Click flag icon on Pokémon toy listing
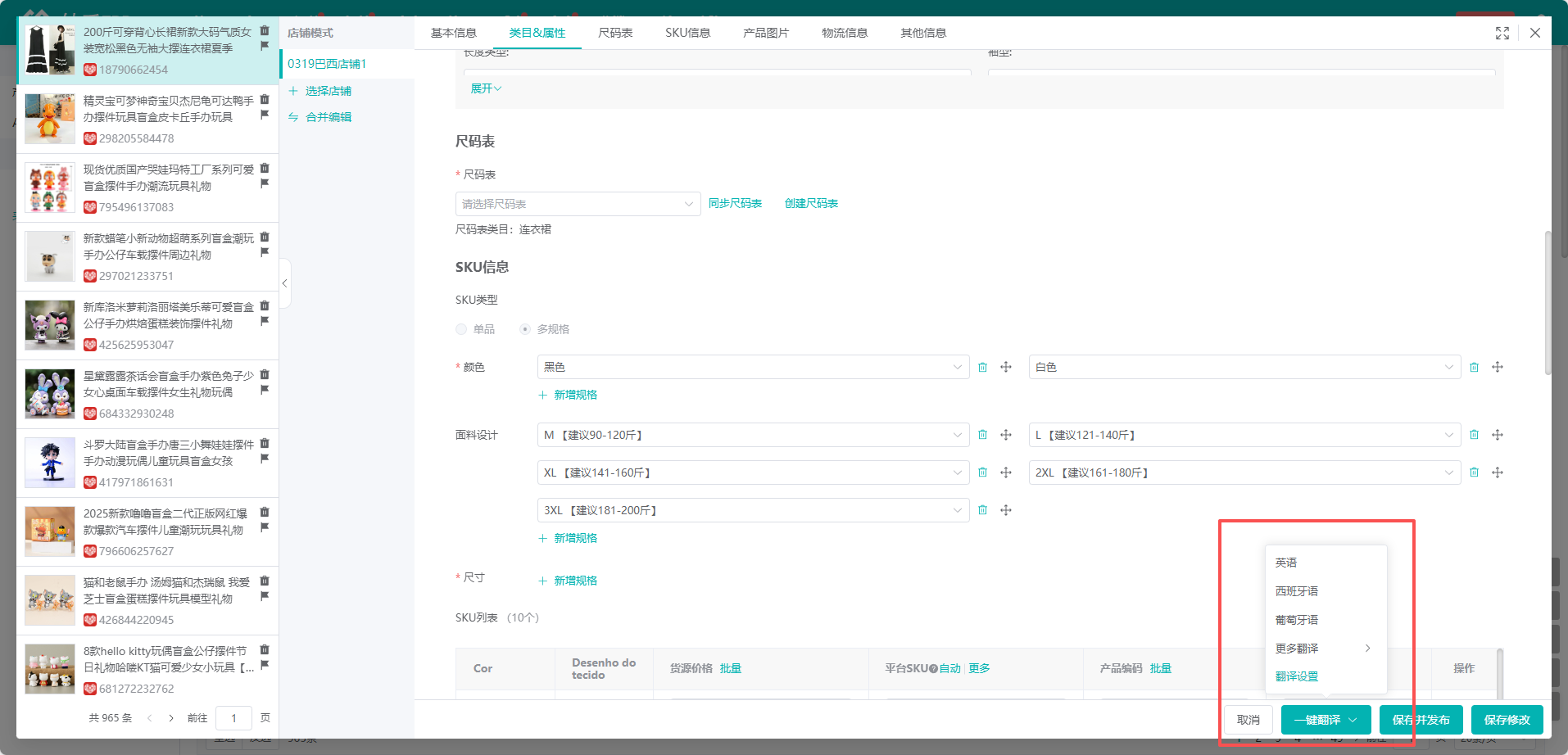Screen dimensions: 1568x755 click(265, 115)
